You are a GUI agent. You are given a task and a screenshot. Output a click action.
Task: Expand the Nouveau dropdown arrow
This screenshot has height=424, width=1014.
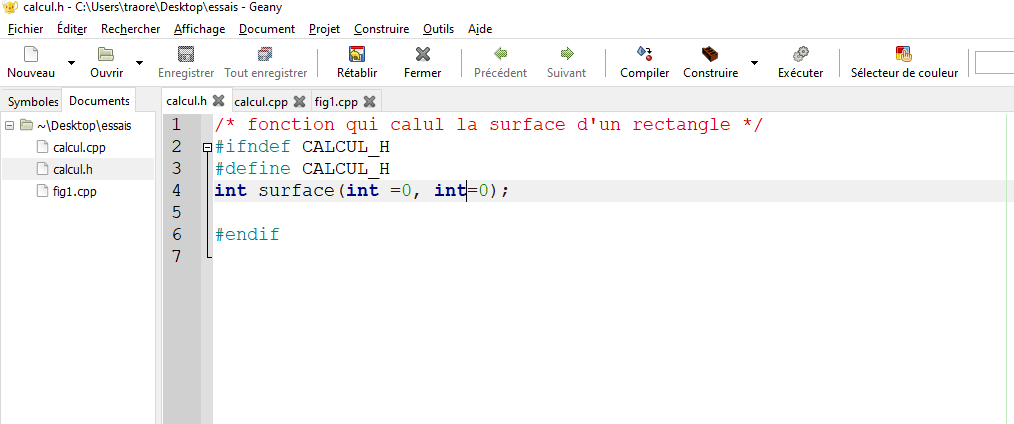pyautogui.click(x=71, y=63)
